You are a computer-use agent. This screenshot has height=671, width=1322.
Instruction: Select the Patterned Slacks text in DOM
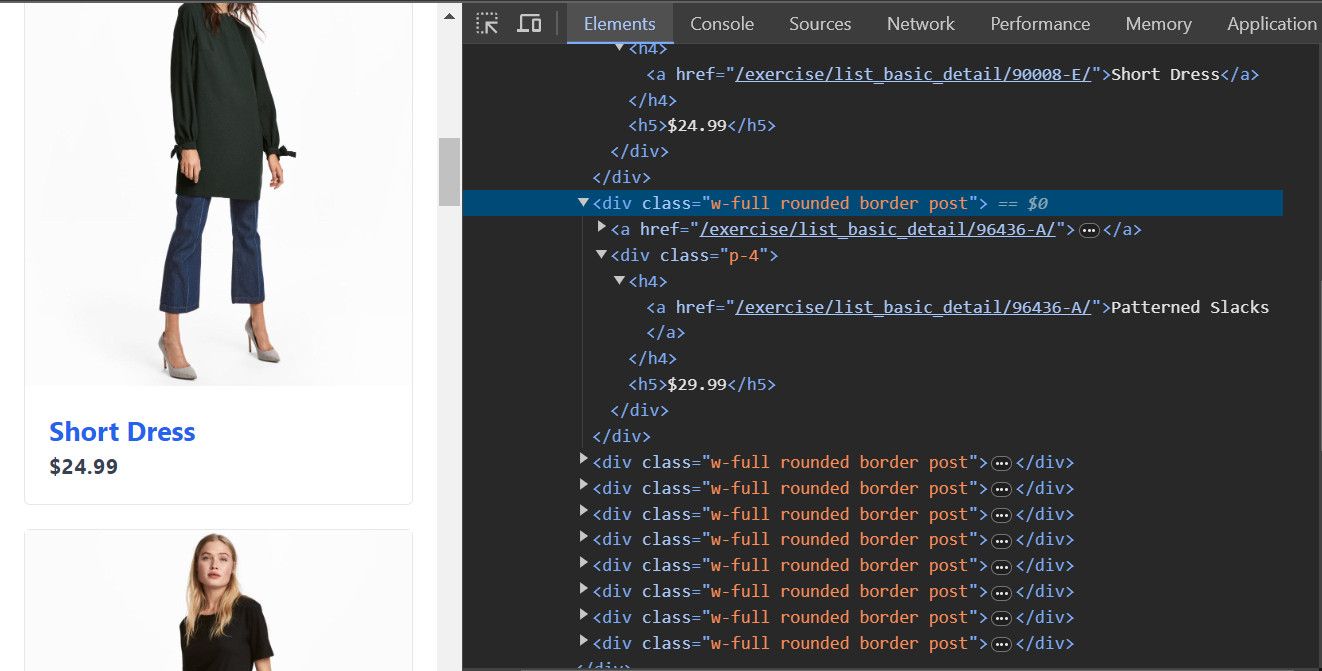coord(1190,307)
